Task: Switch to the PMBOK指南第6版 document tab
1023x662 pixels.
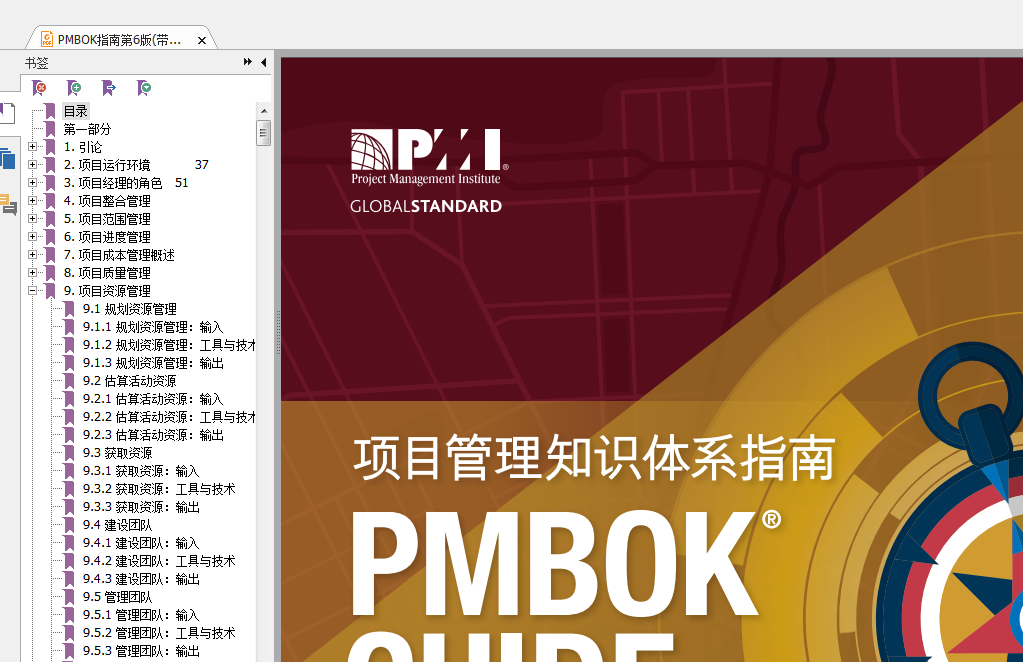Action: coord(121,40)
